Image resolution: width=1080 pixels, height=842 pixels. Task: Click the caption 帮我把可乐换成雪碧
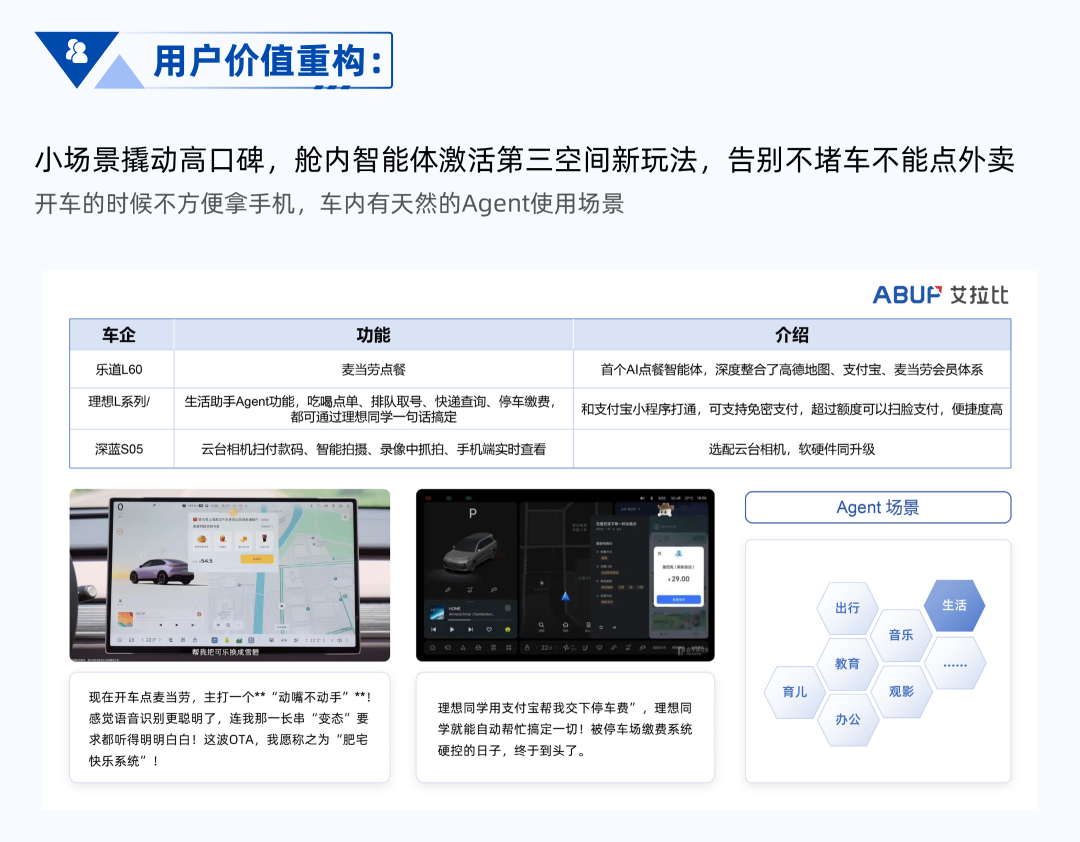pos(225,652)
